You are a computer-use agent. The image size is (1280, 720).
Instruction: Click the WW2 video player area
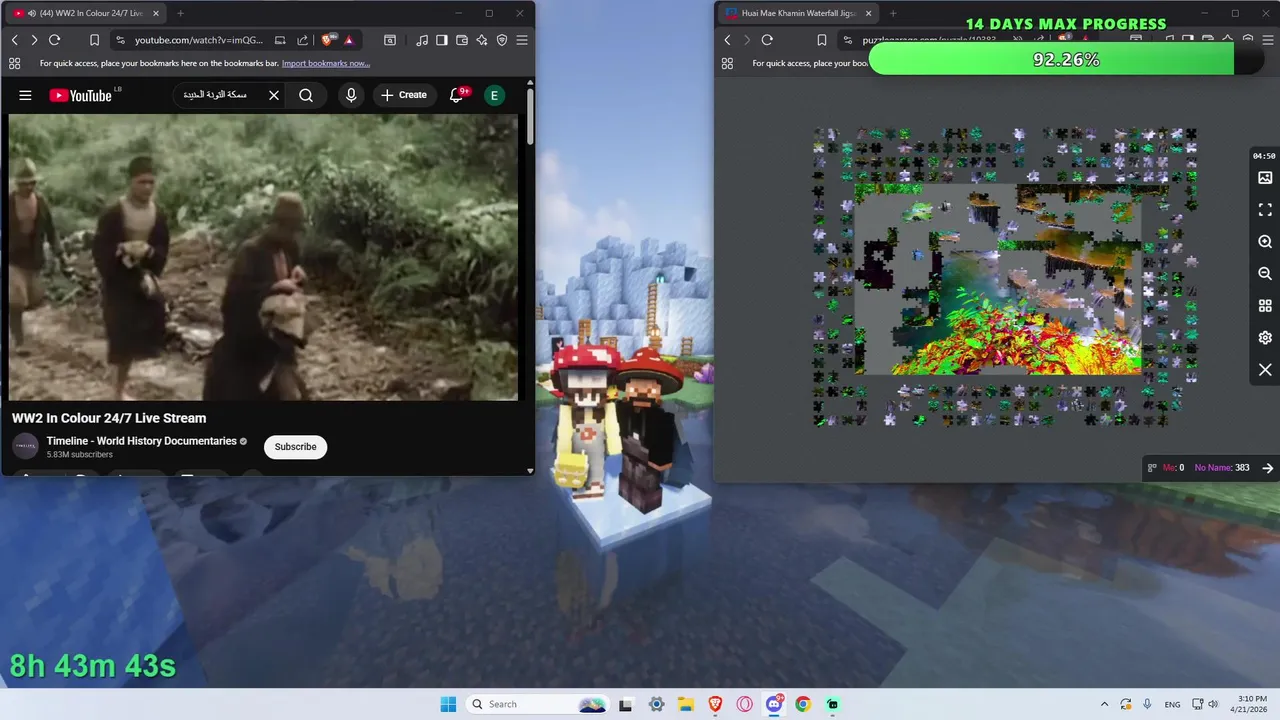263,257
